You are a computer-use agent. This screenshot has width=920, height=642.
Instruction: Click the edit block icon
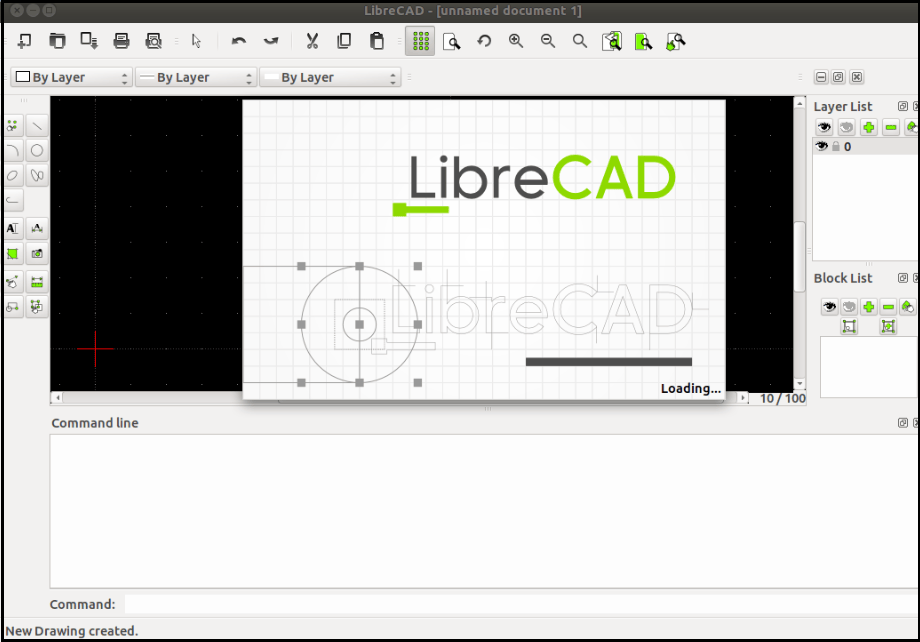(849, 326)
